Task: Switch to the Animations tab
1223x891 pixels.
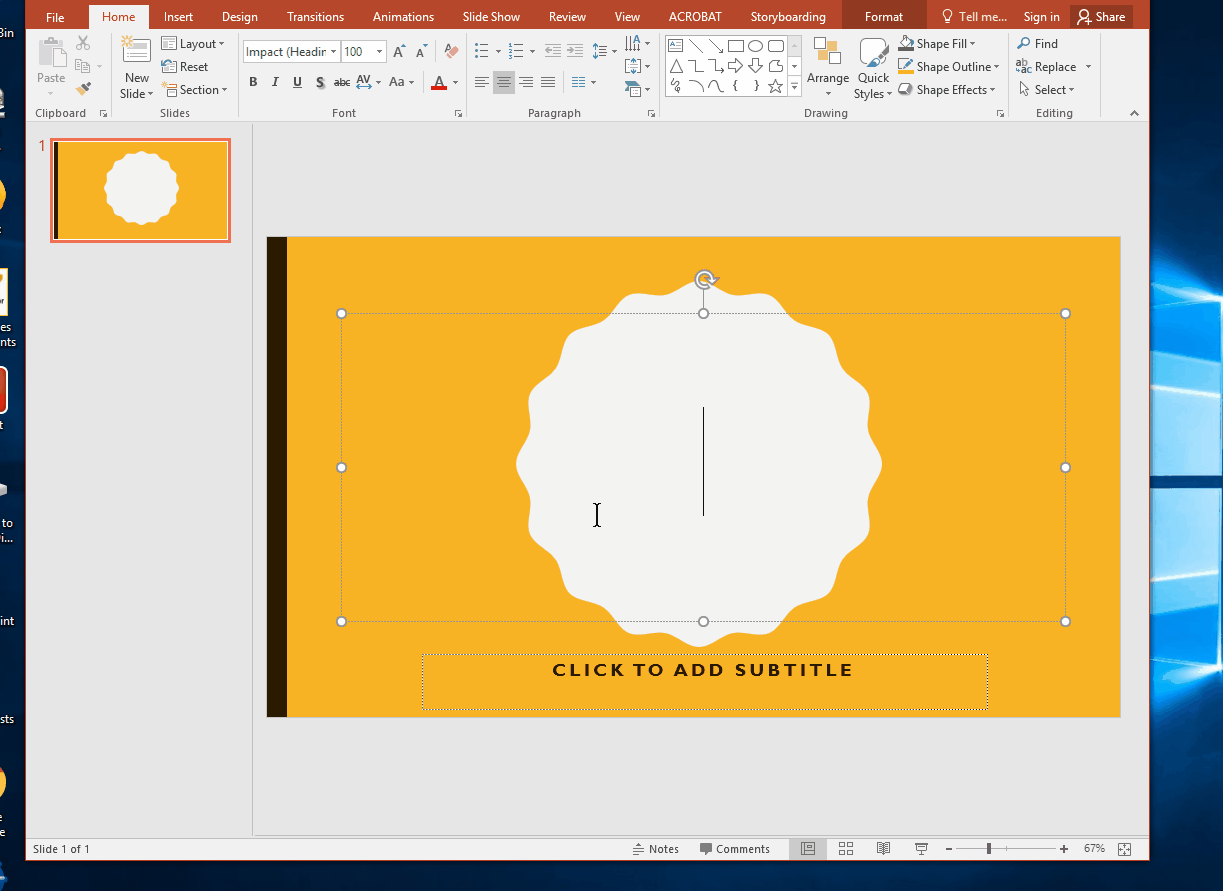Action: point(404,17)
